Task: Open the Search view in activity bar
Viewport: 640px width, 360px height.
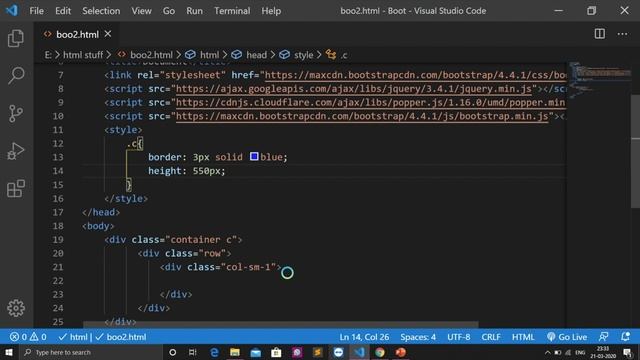Action: click(x=16, y=76)
